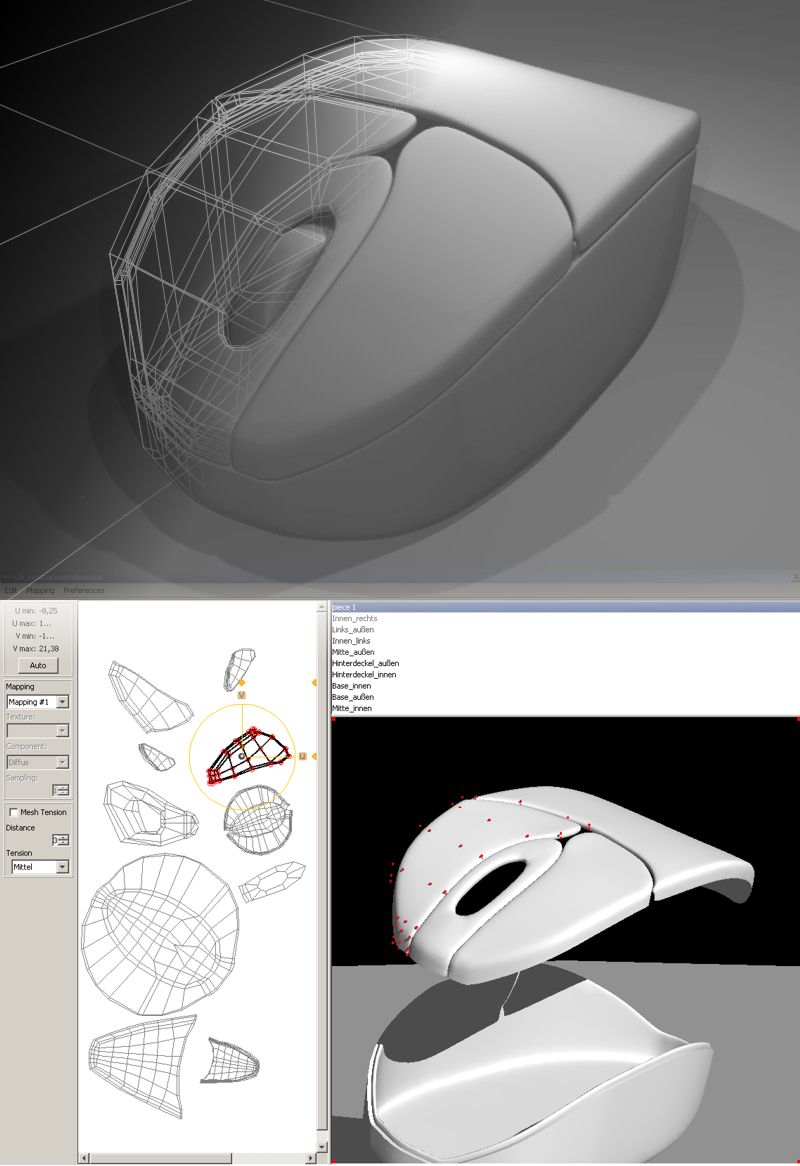Click the Sampling stepper field
The width and height of the screenshot is (800, 1166).
tap(60, 790)
